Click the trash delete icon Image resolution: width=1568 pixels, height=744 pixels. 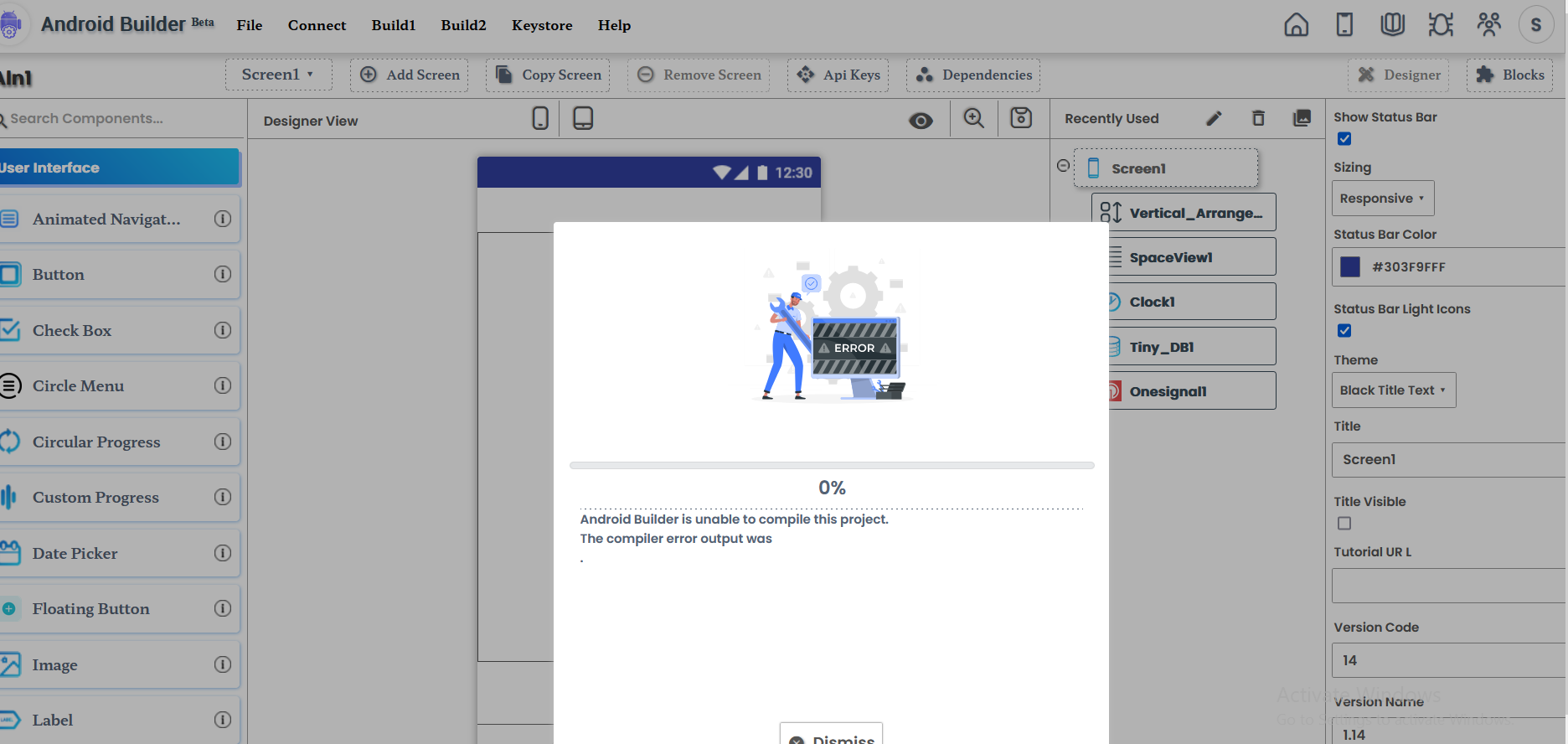pyautogui.click(x=1258, y=118)
